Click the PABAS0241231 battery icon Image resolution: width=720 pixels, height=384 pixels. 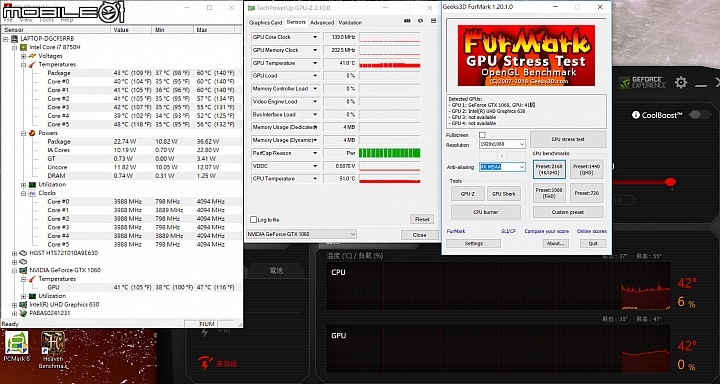[23, 313]
